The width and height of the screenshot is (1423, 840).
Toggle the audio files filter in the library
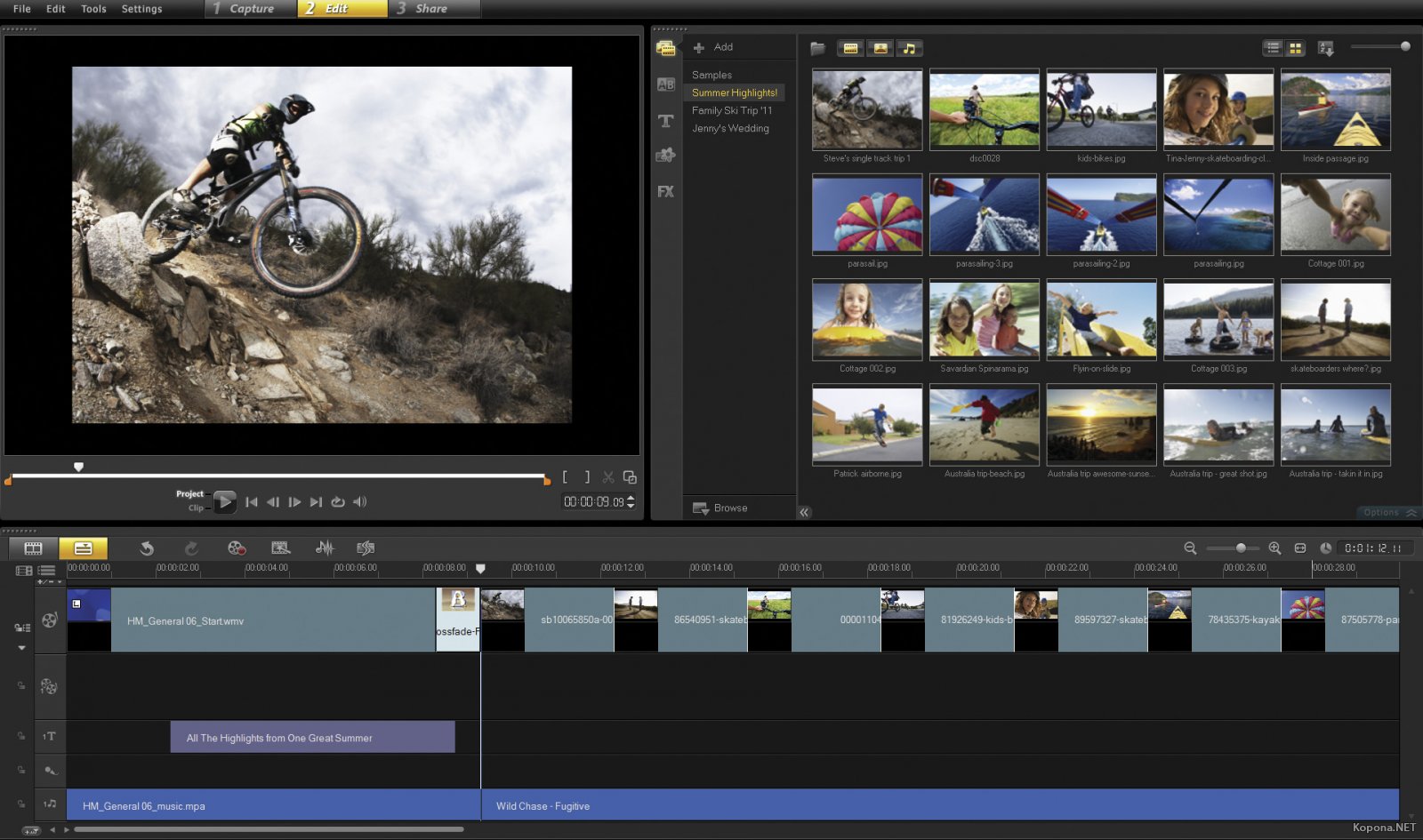[909, 48]
